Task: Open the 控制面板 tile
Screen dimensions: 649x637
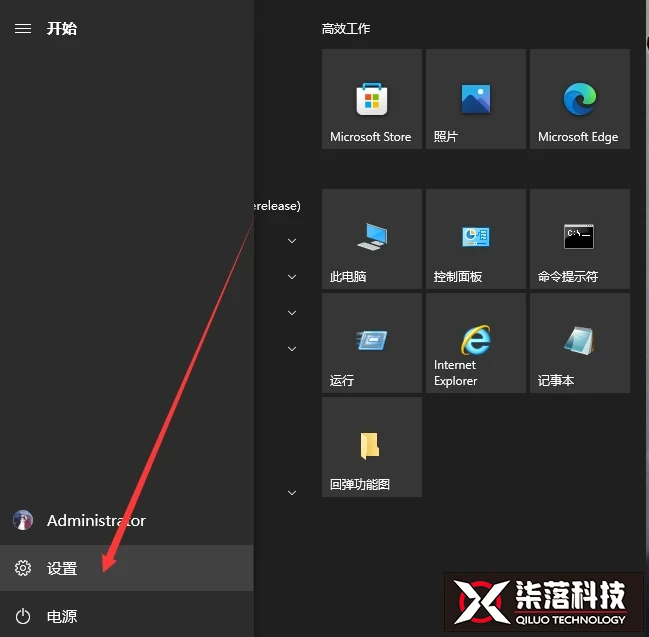Action: (x=476, y=239)
